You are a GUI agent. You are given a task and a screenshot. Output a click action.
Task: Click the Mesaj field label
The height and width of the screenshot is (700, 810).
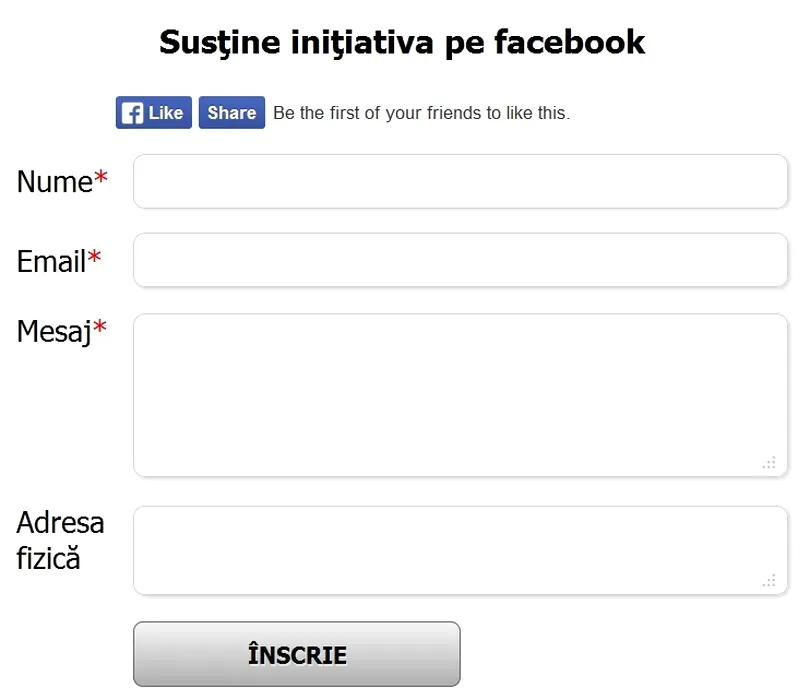pyautogui.click(x=54, y=332)
